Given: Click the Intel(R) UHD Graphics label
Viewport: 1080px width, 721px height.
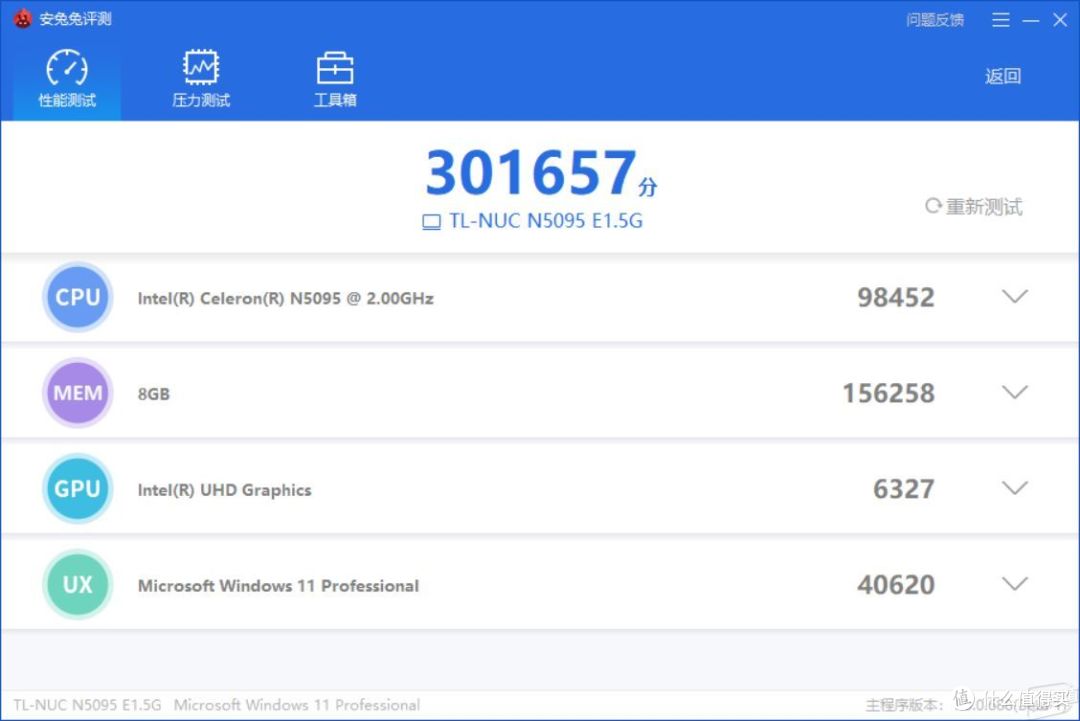Looking at the screenshot, I should click(225, 490).
